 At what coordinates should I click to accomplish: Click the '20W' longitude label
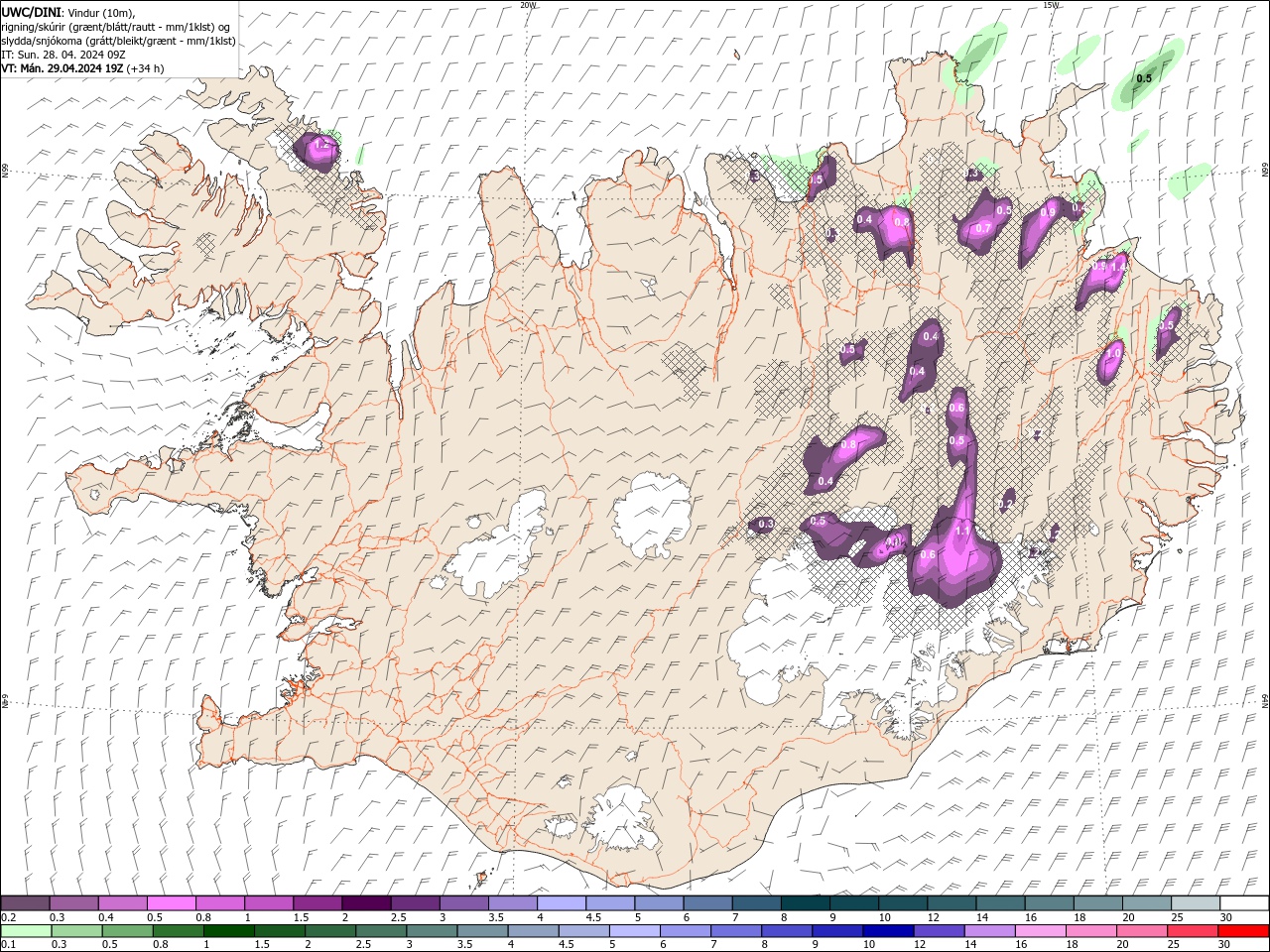528,5
